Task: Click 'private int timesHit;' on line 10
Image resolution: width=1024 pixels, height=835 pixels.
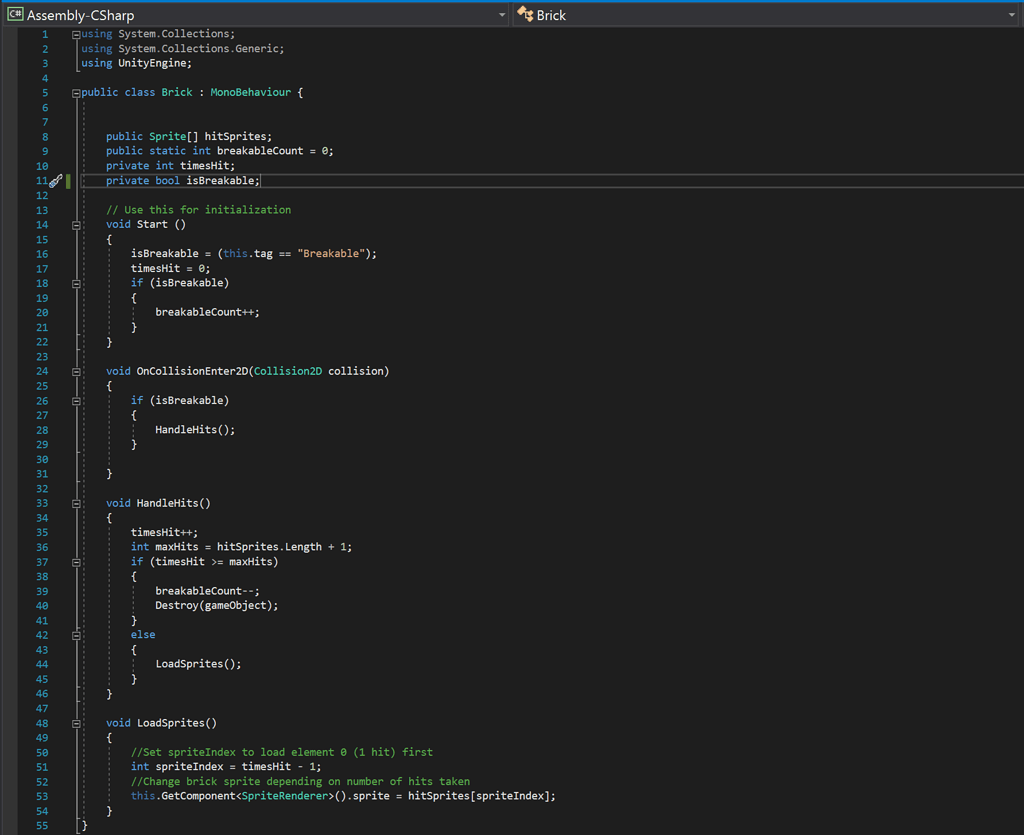Action: pyautogui.click(x=170, y=166)
